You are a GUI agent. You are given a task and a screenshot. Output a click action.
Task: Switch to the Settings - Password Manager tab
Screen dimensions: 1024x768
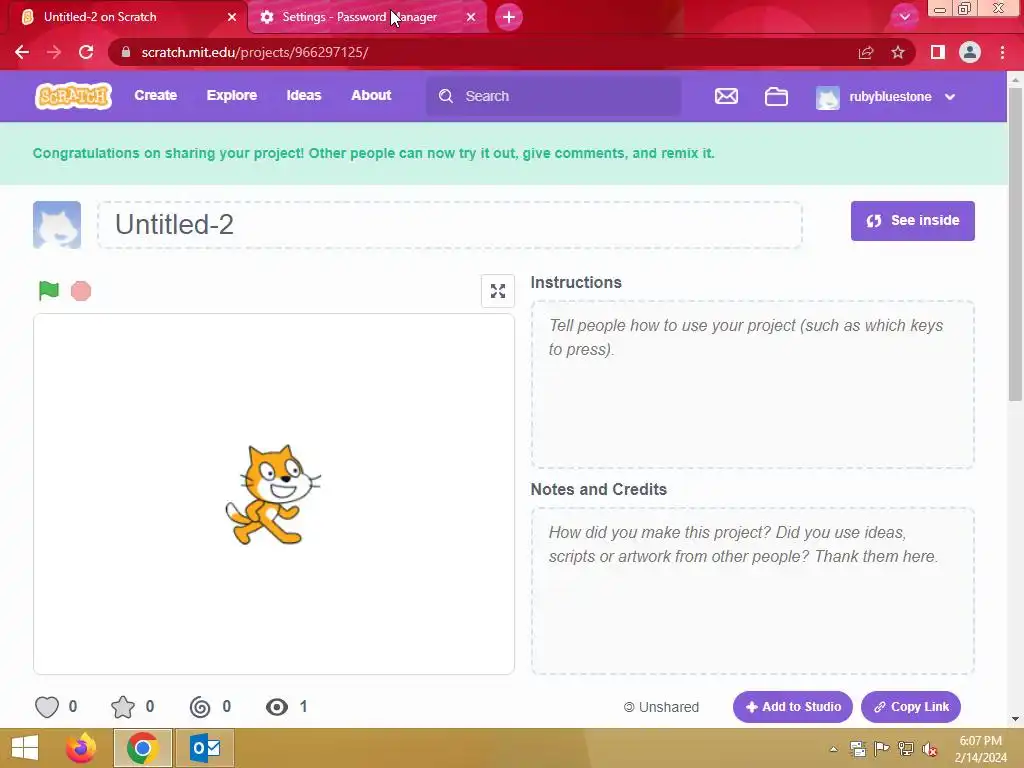coord(367,17)
